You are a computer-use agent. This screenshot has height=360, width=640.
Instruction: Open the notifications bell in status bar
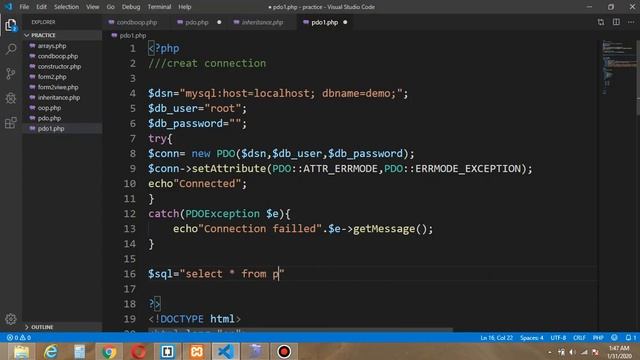pyautogui.click(x=631, y=338)
